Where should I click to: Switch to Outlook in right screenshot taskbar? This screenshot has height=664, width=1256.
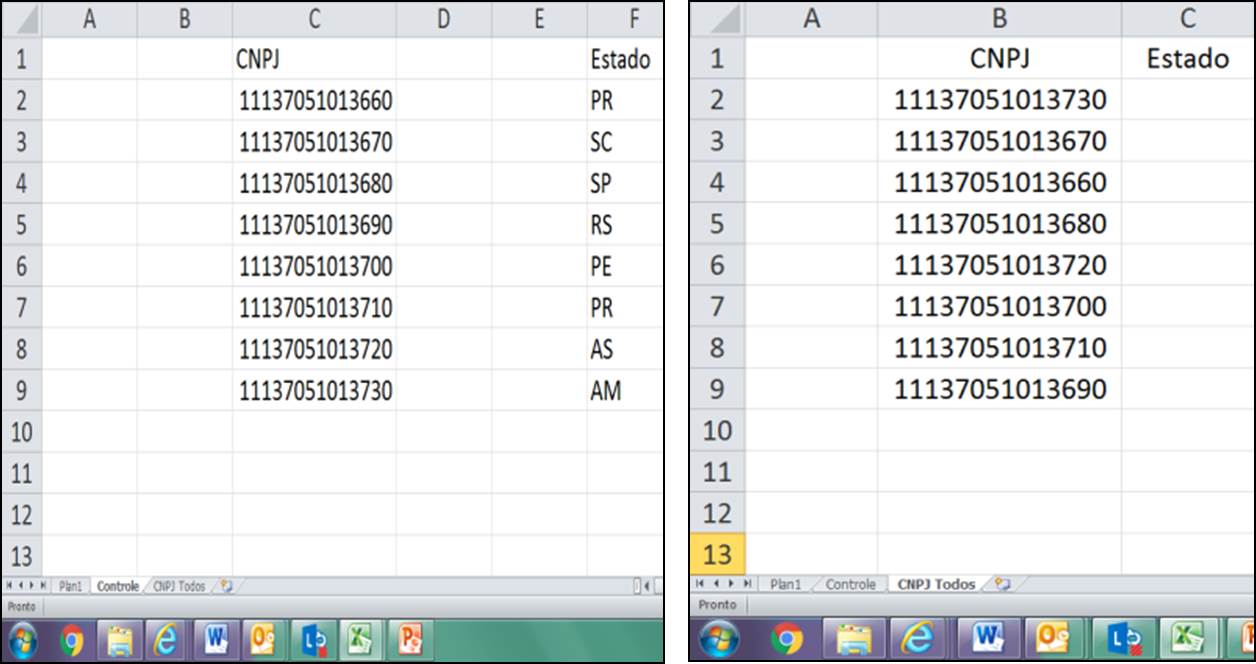click(1053, 639)
